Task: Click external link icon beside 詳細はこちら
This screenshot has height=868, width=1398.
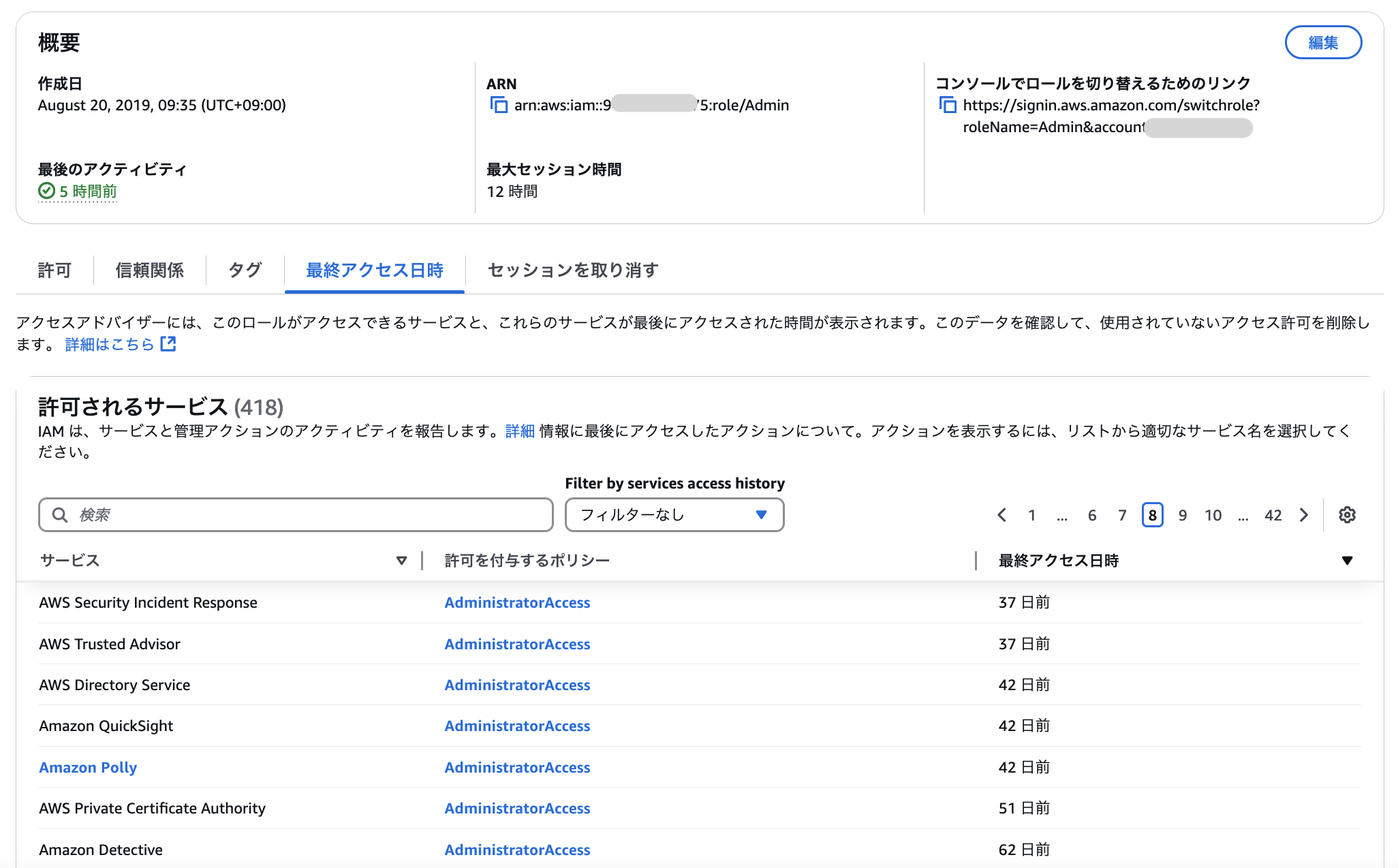Action: click(168, 344)
